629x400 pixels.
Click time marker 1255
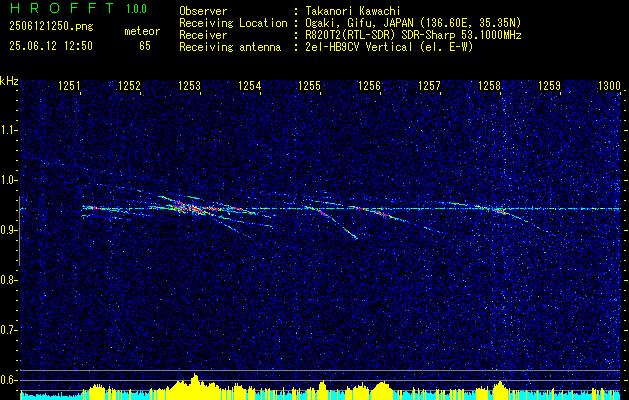coord(309,85)
